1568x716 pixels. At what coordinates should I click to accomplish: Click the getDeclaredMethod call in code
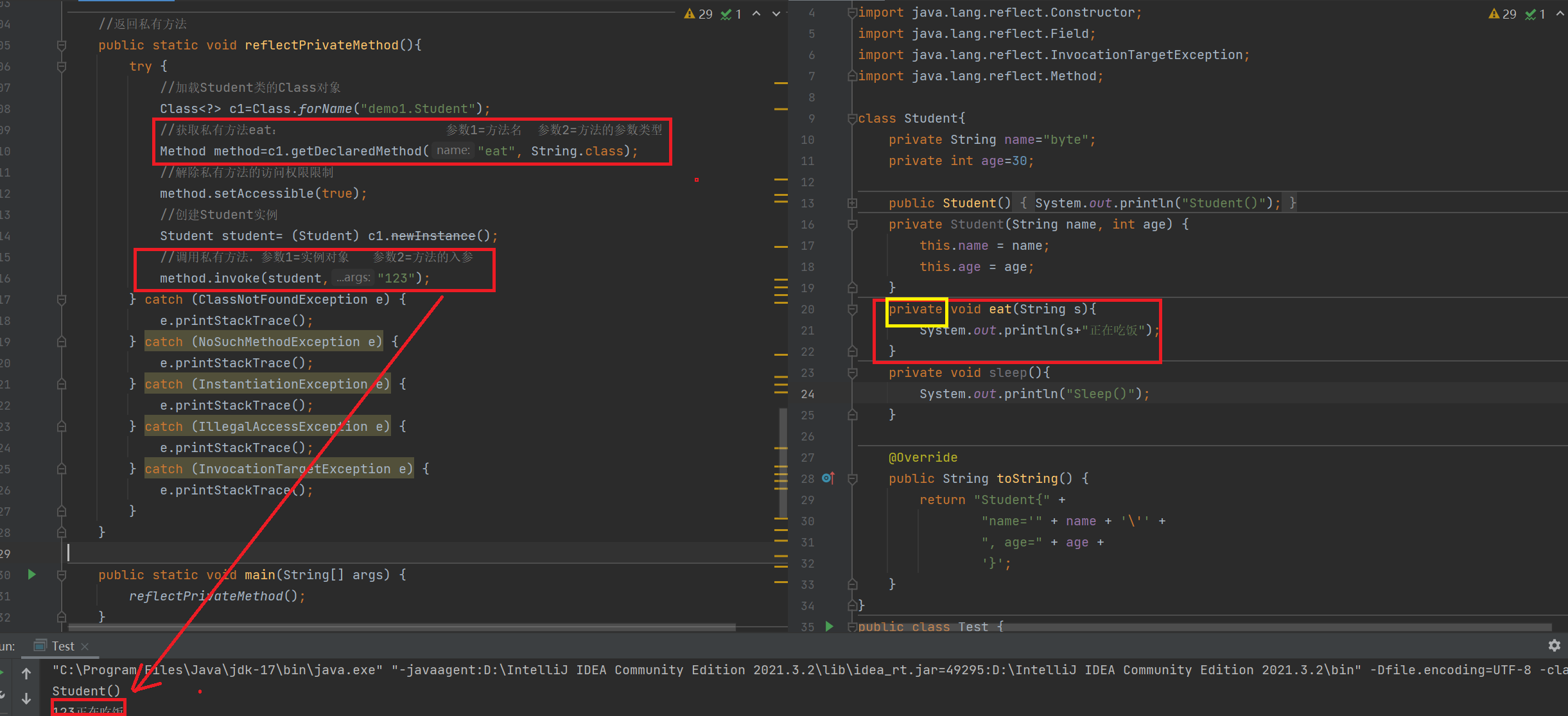coord(356,152)
